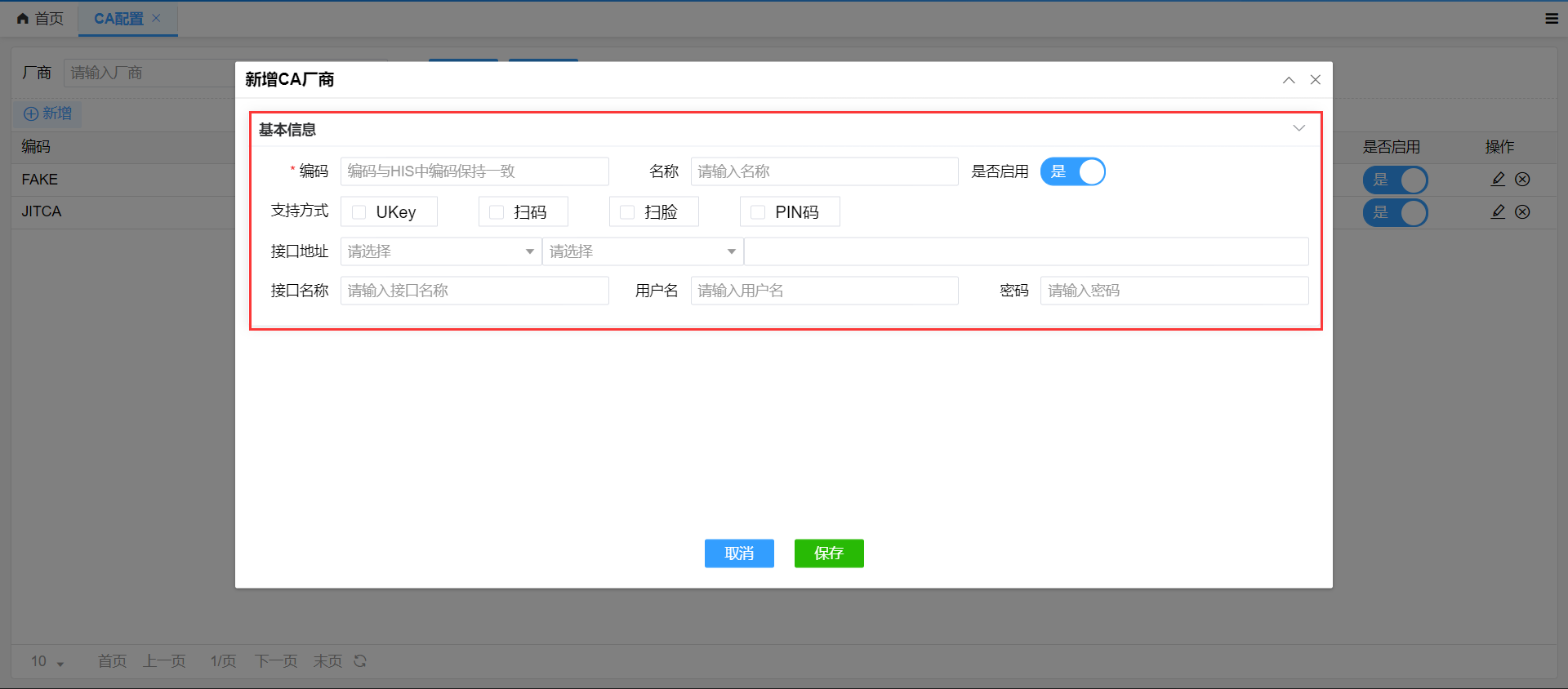Close the CA配置 tab with its X icon
Viewport: 1568px width, 689px height.
tap(156, 18)
